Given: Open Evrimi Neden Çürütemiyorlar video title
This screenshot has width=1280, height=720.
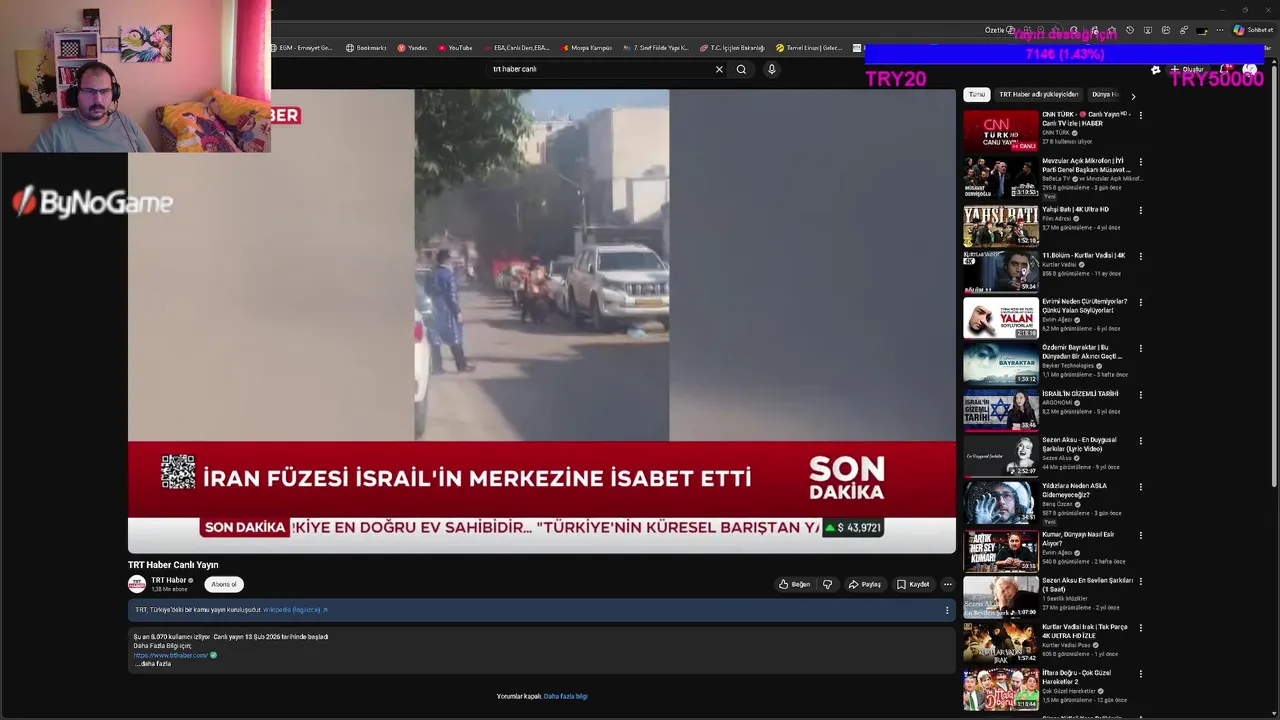Looking at the screenshot, I should (1084, 305).
